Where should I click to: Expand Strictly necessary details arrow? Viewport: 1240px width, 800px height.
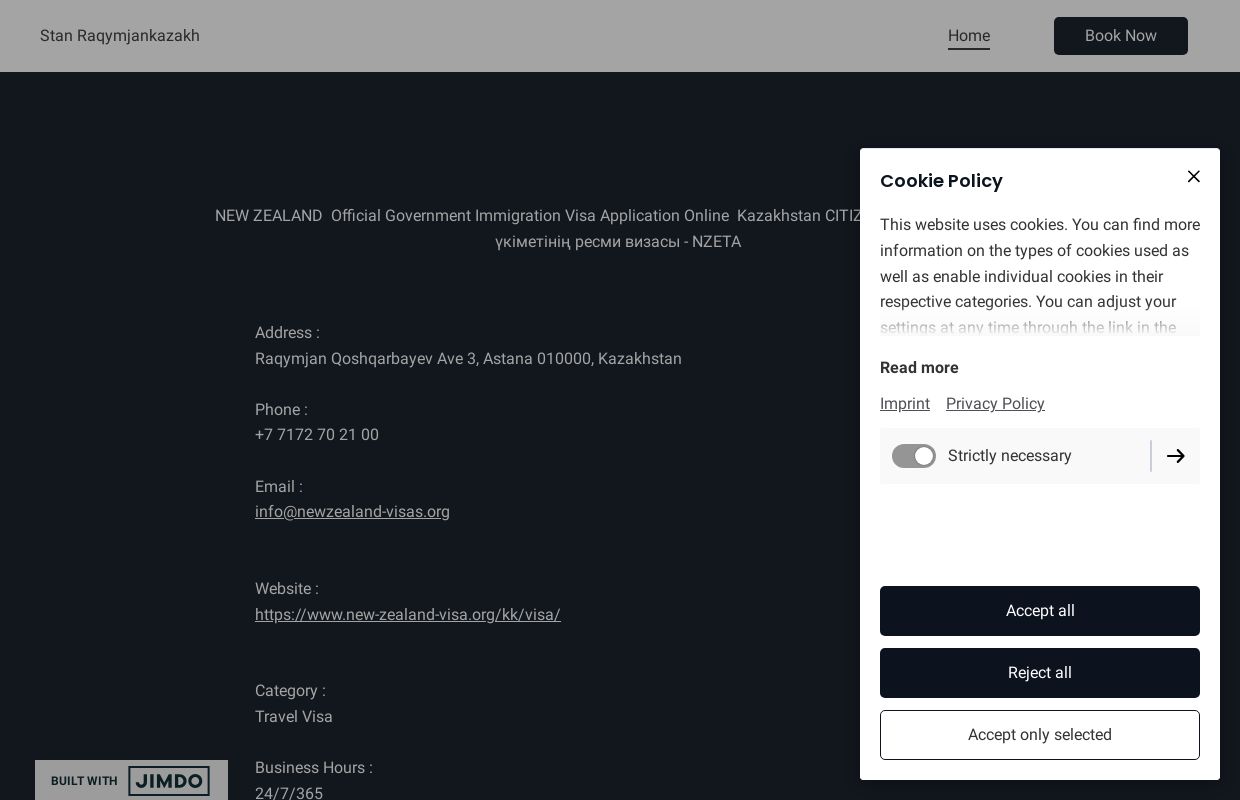point(1176,456)
